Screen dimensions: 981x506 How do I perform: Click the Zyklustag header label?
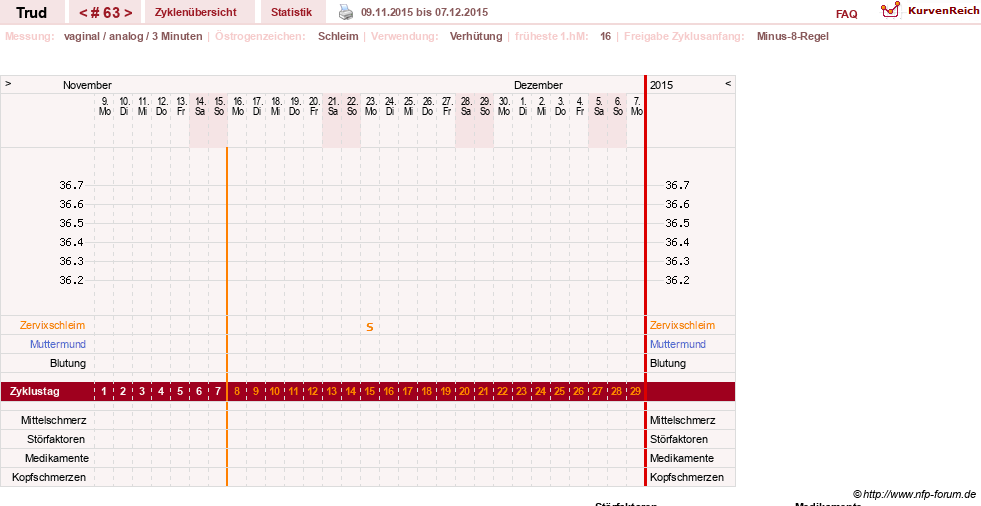point(34,392)
